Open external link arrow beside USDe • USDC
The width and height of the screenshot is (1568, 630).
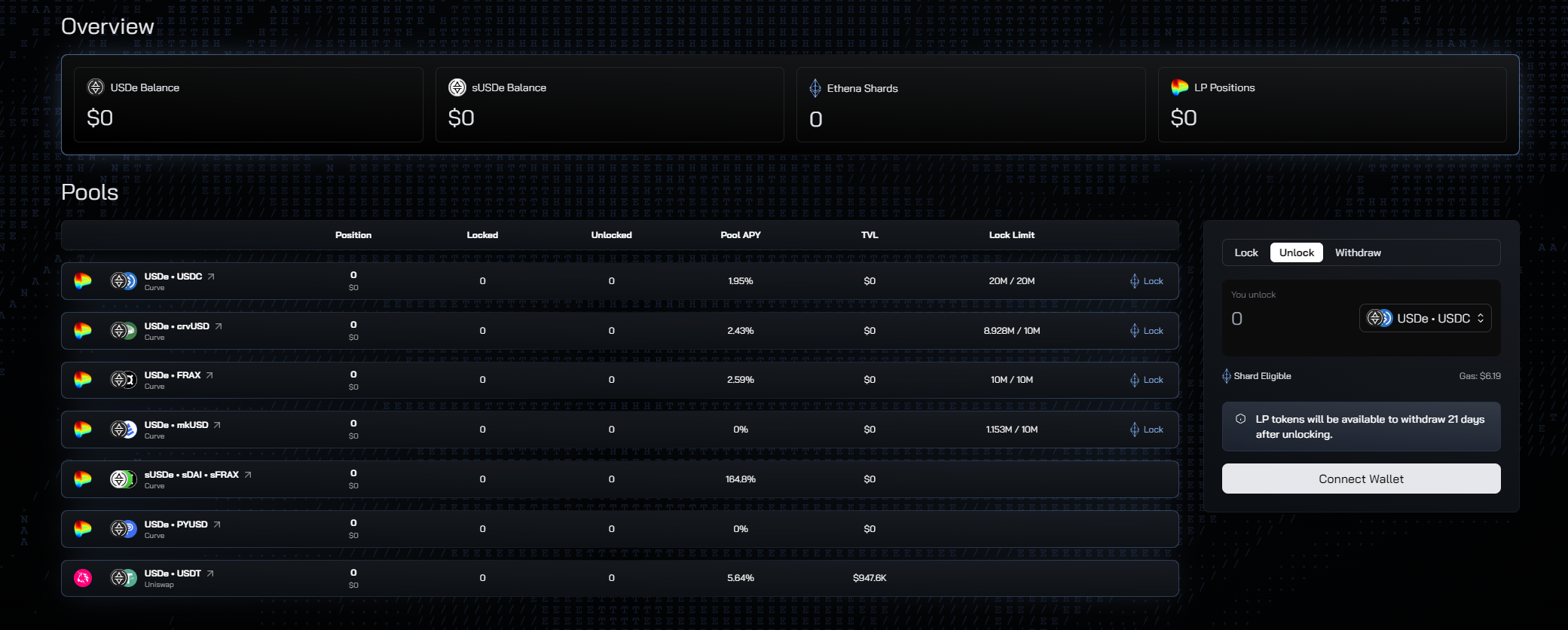pos(211,277)
